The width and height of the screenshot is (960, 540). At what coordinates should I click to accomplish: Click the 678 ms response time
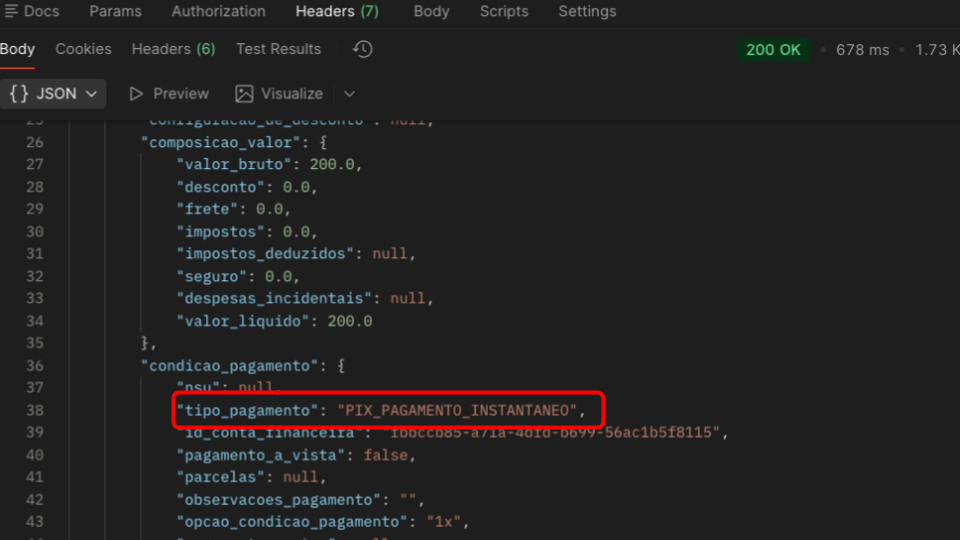click(x=862, y=50)
